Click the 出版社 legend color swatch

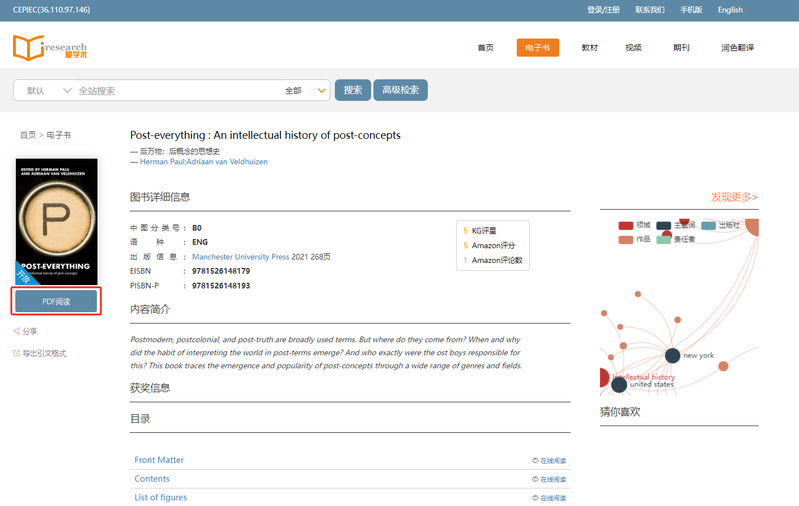coord(708,226)
